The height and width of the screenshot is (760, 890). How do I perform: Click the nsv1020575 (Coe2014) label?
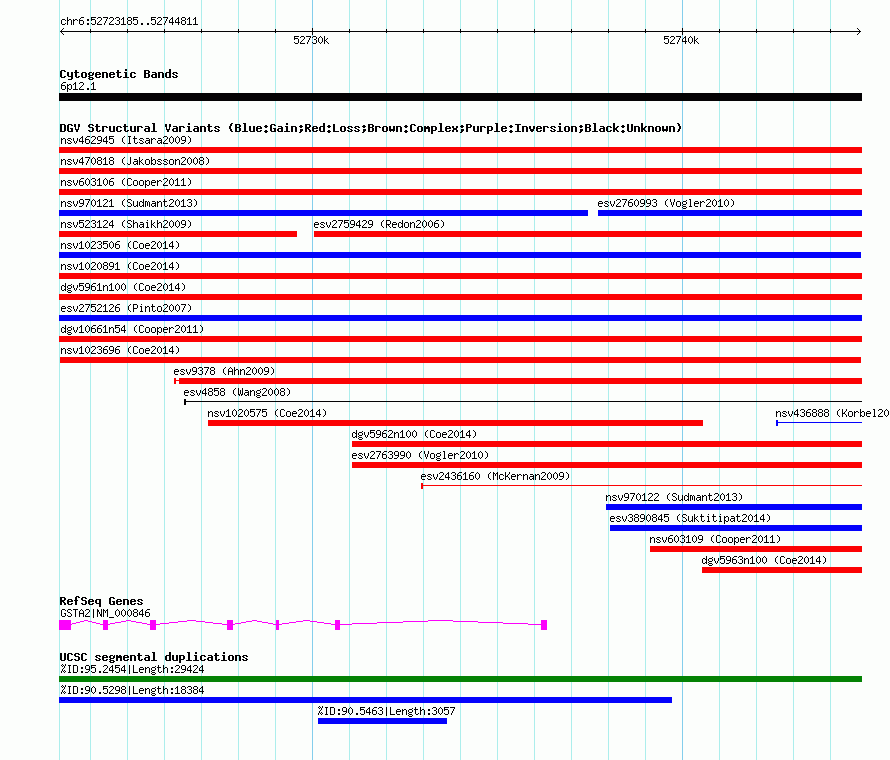click(267, 413)
